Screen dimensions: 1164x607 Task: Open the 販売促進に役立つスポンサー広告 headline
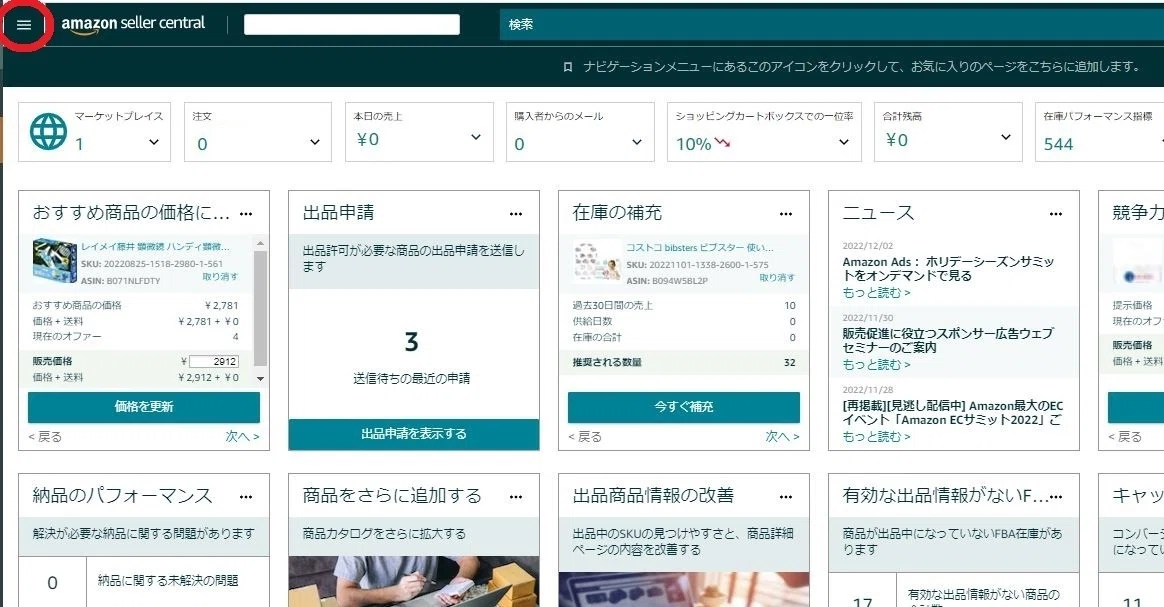coord(948,341)
